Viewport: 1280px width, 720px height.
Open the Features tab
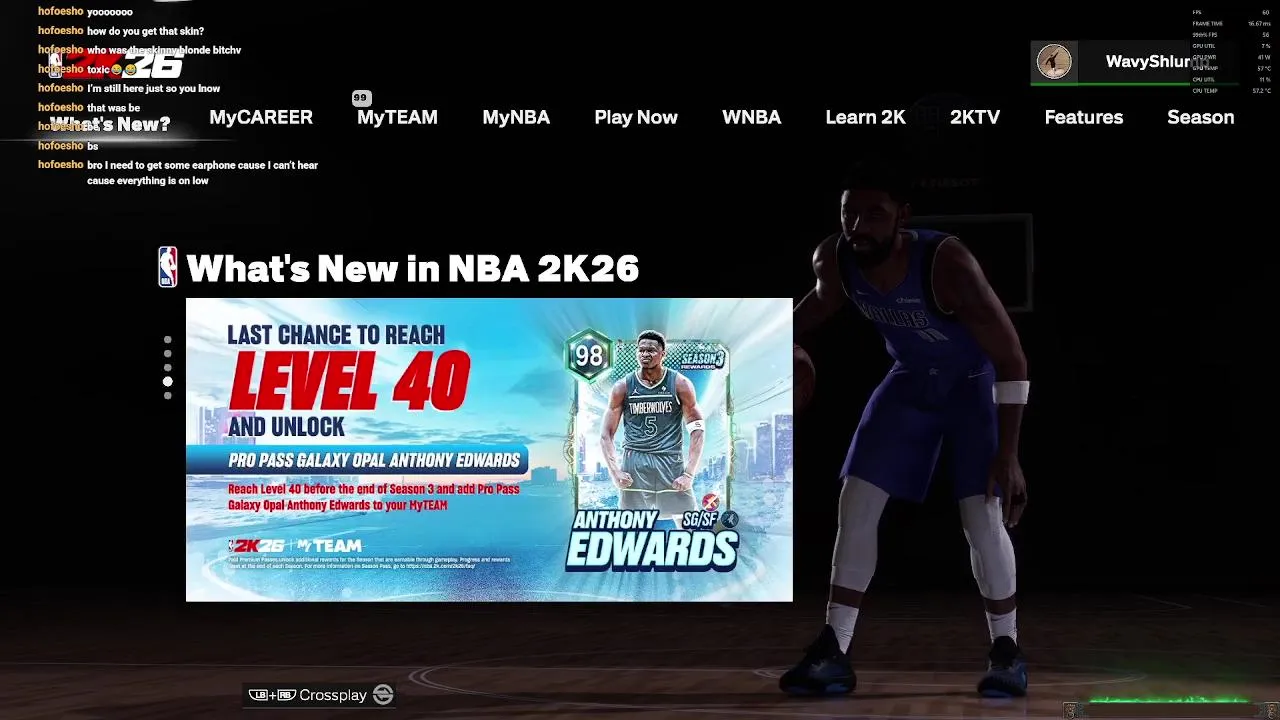click(1083, 117)
